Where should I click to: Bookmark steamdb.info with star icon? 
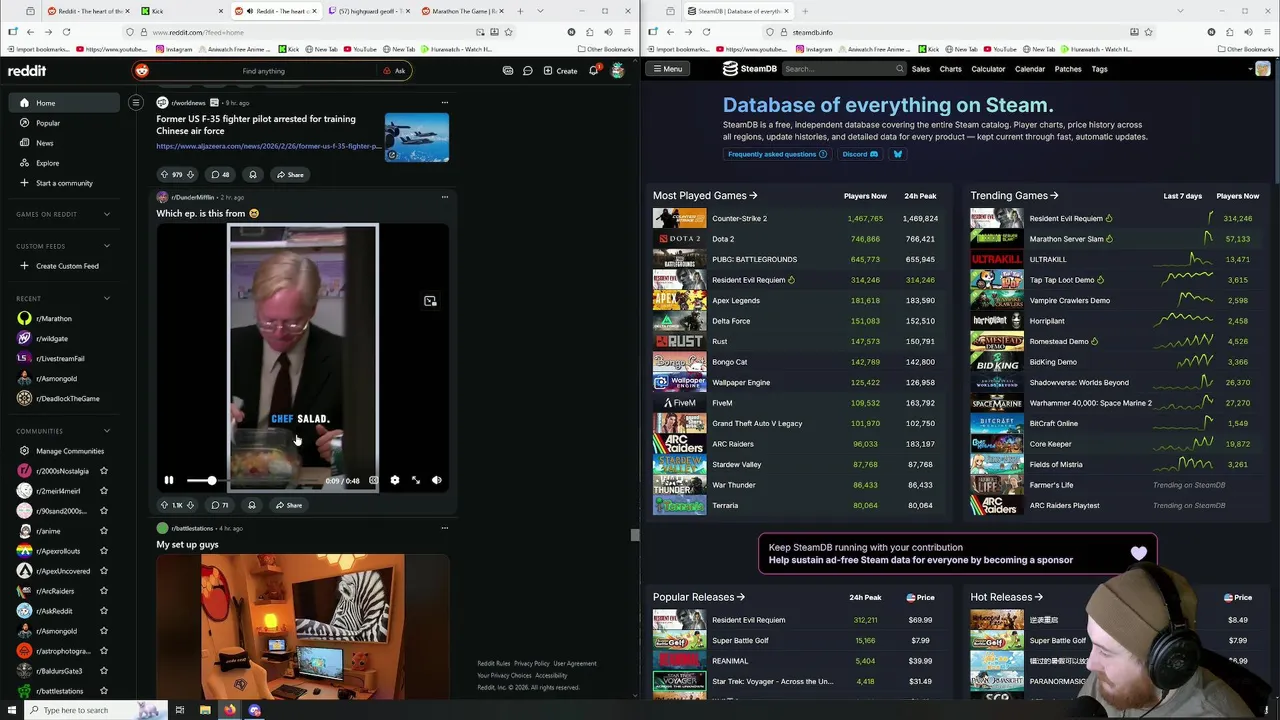click(1148, 32)
